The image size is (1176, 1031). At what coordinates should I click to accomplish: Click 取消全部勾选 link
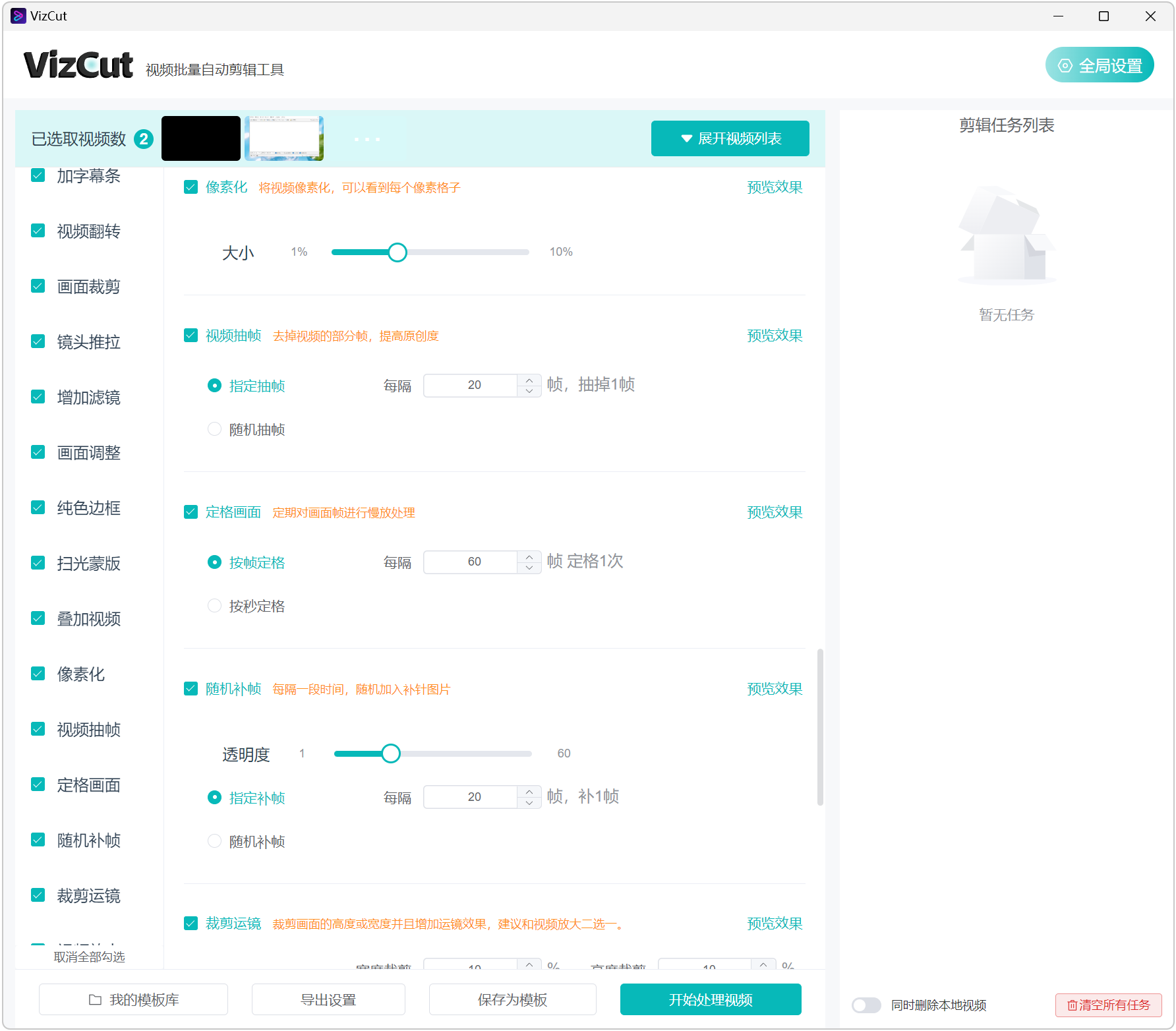[89, 957]
